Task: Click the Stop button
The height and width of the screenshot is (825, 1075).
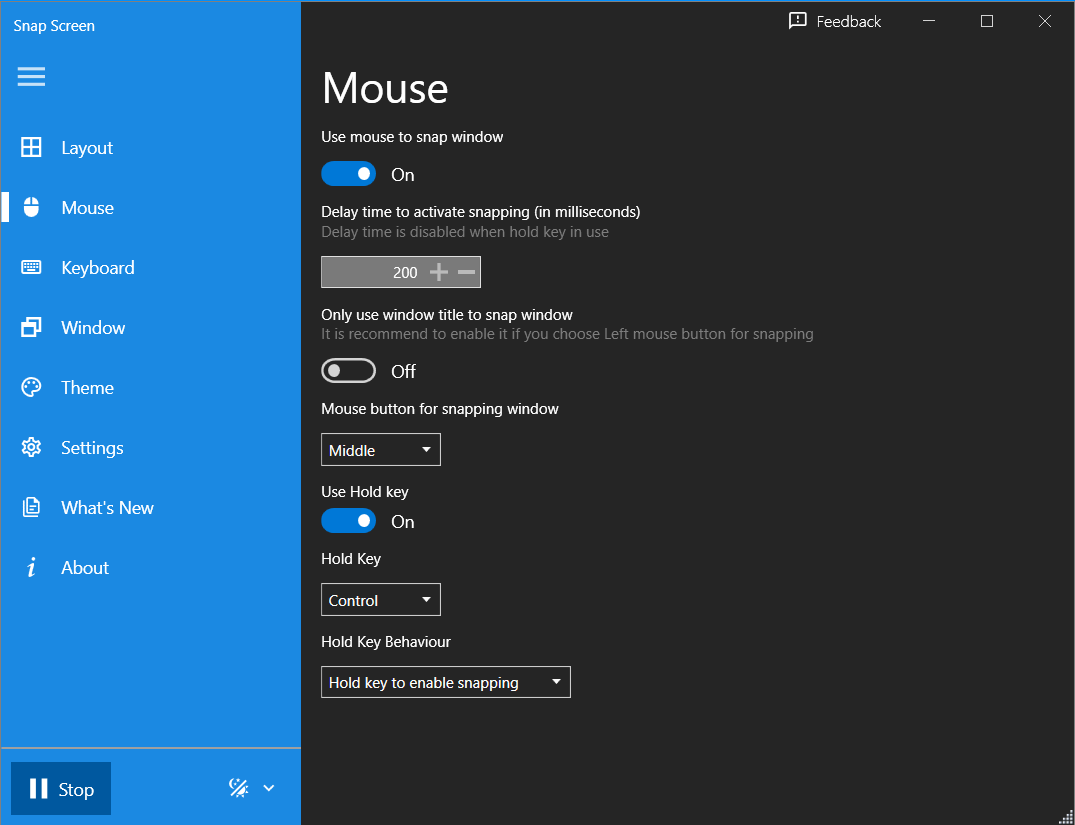Action: point(61,789)
